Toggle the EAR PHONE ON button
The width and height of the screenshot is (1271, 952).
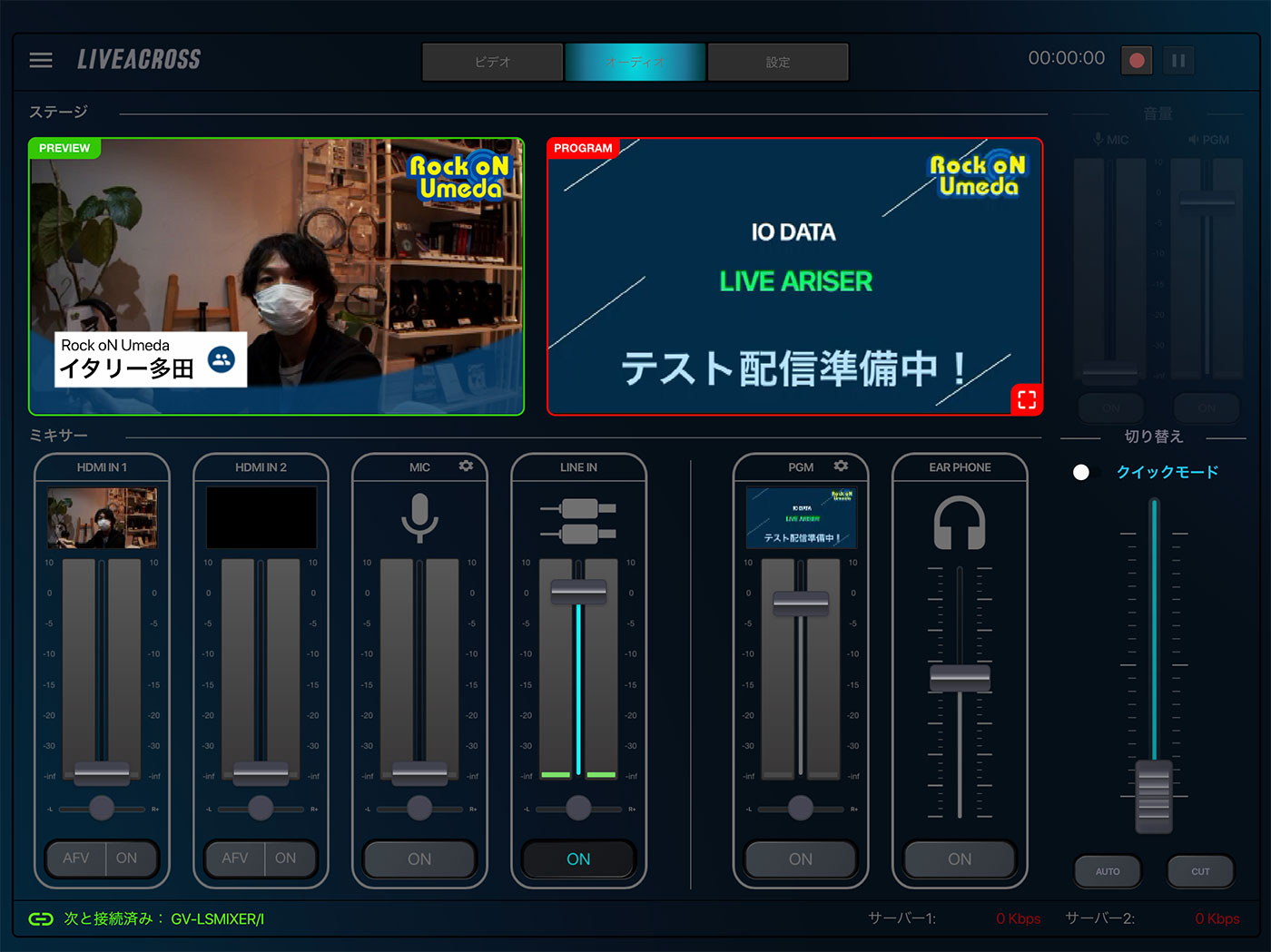coord(960,859)
